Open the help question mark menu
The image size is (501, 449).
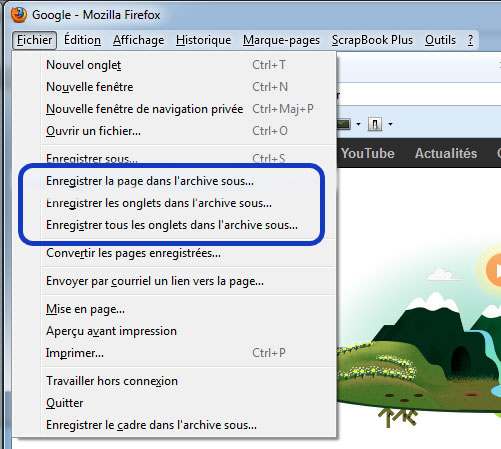(470, 40)
